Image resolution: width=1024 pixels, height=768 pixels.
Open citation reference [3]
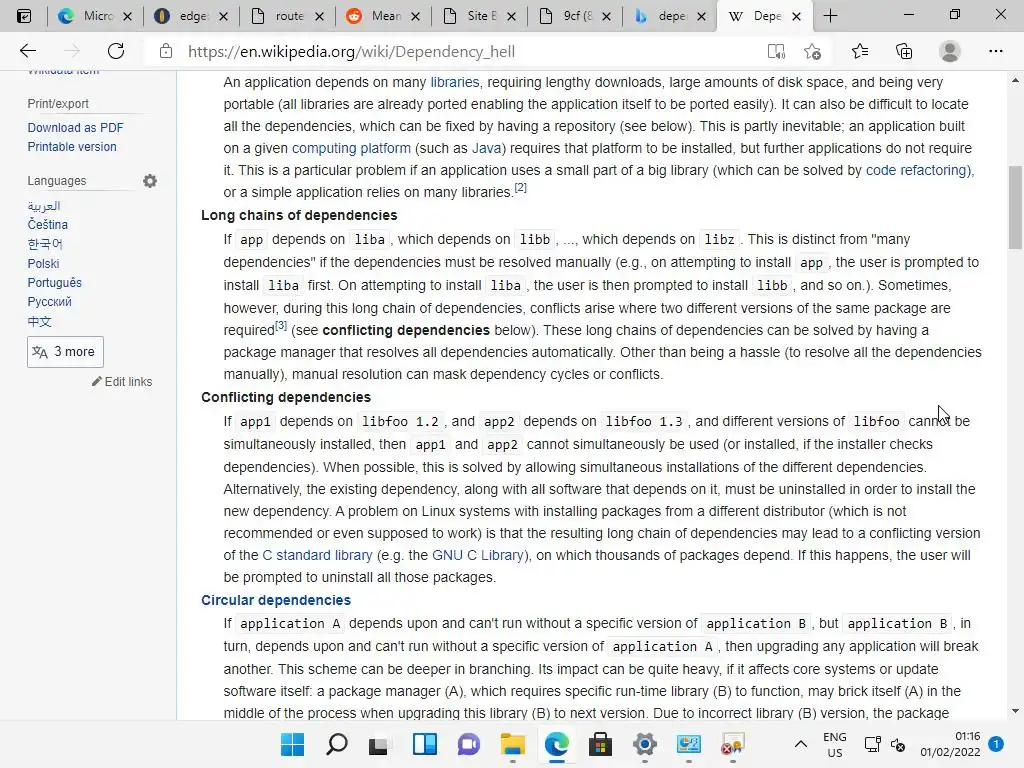pos(281,325)
